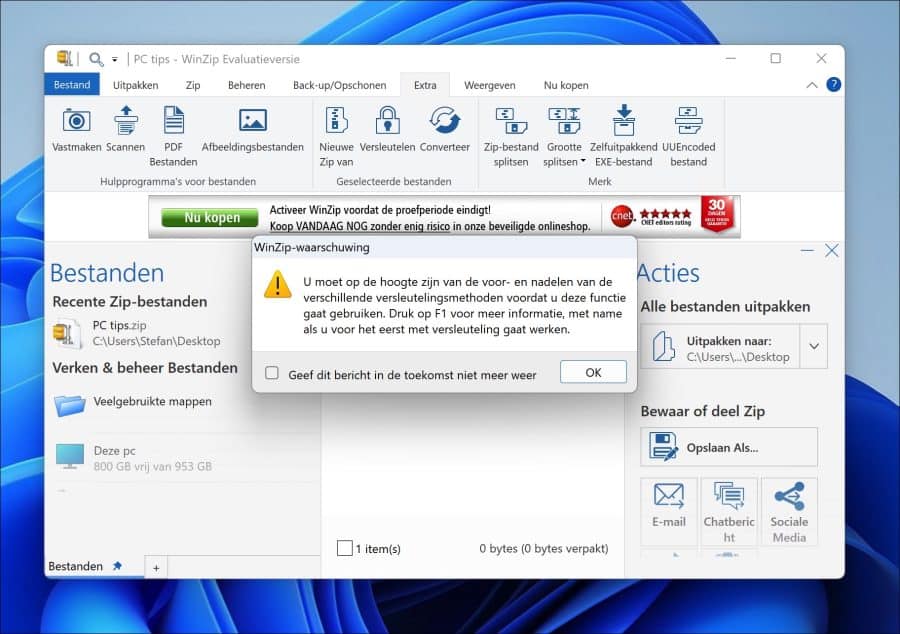Click the search magnifier in title bar

[x=96, y=59]
